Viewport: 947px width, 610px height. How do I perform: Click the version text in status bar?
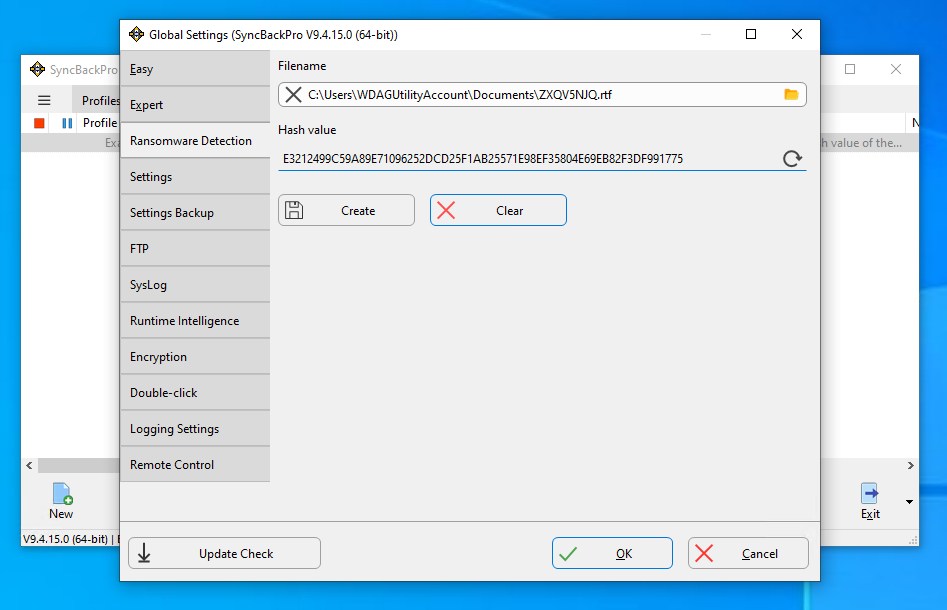click(x=65, y=539)
